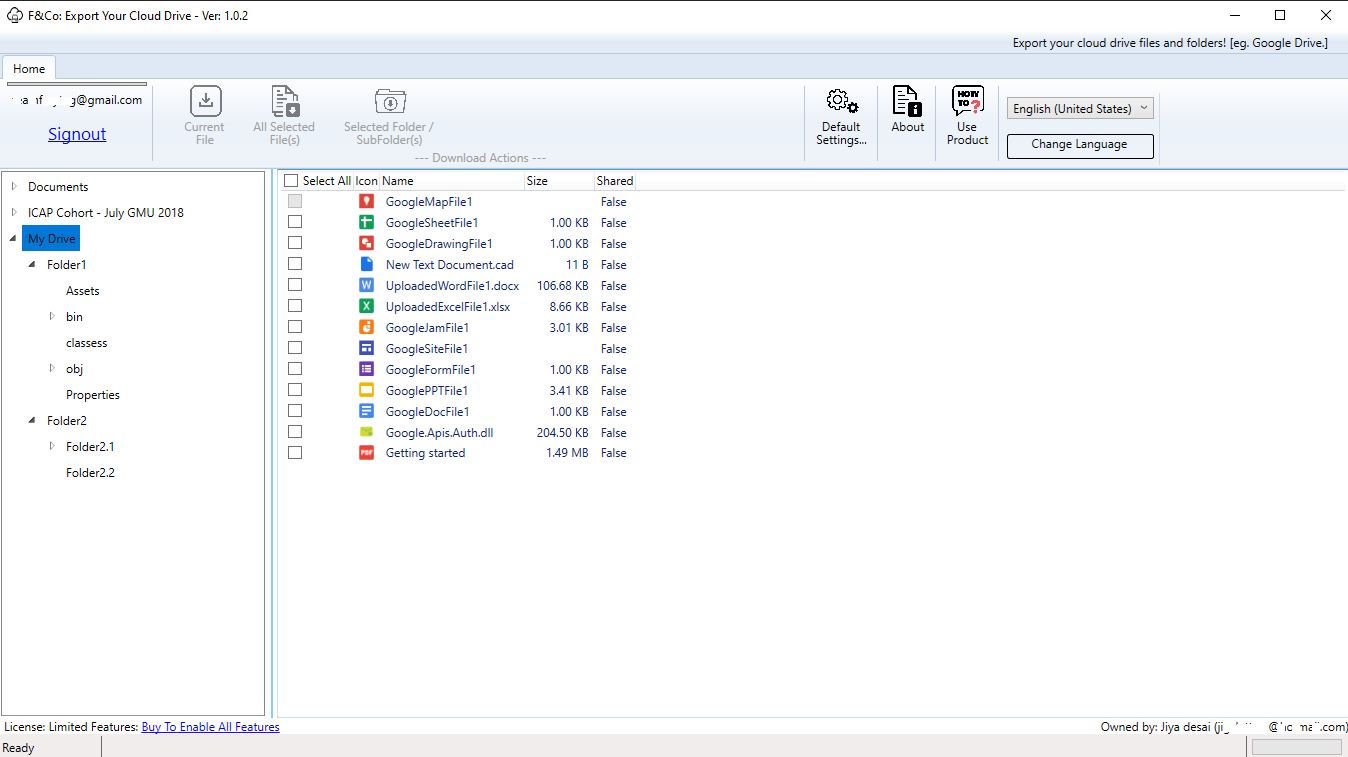
Task: Select the Properties folder in tree
Action: click(x=93, y=395)
